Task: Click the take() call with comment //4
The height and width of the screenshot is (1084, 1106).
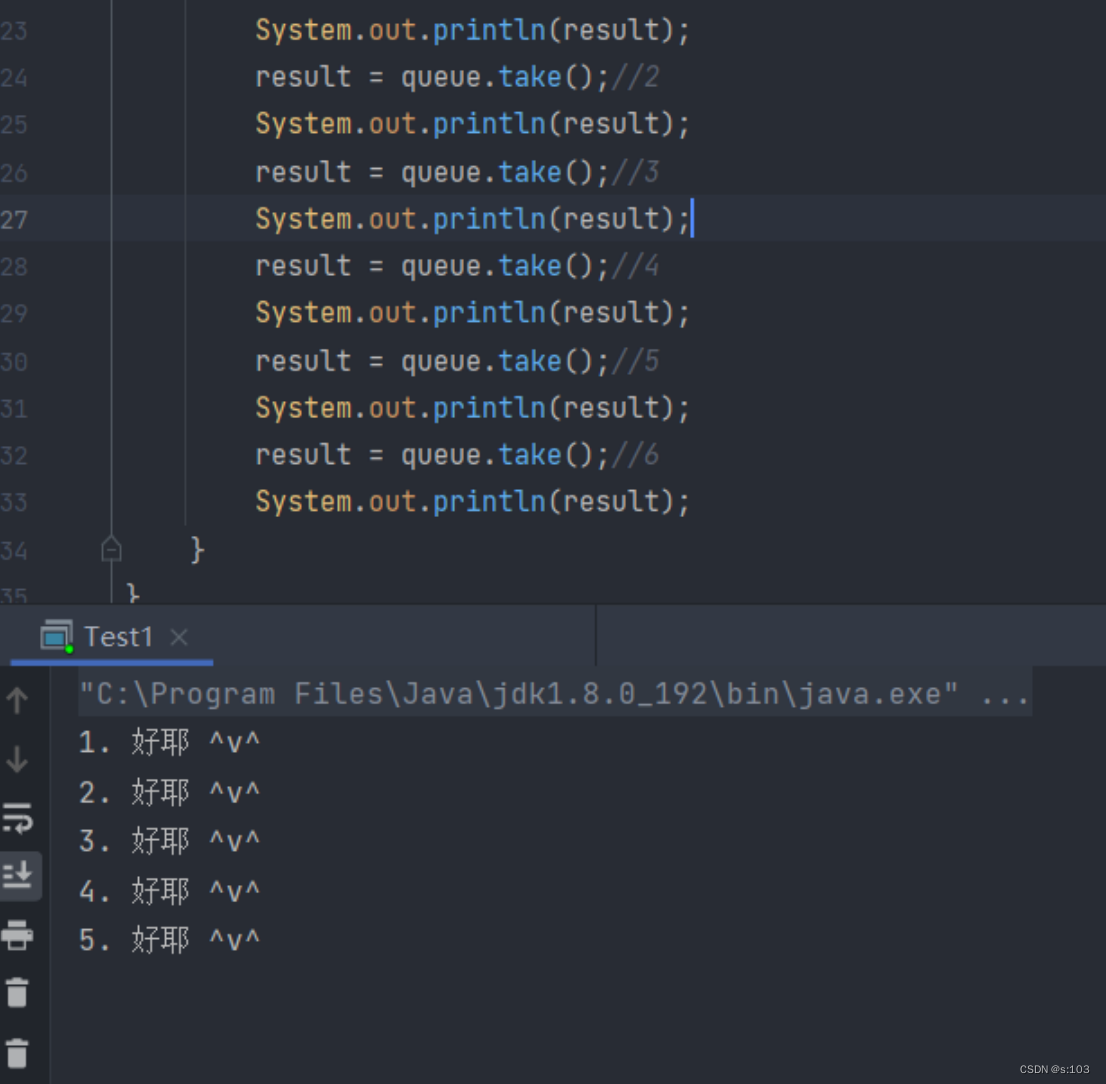Action: pos(546,267)
